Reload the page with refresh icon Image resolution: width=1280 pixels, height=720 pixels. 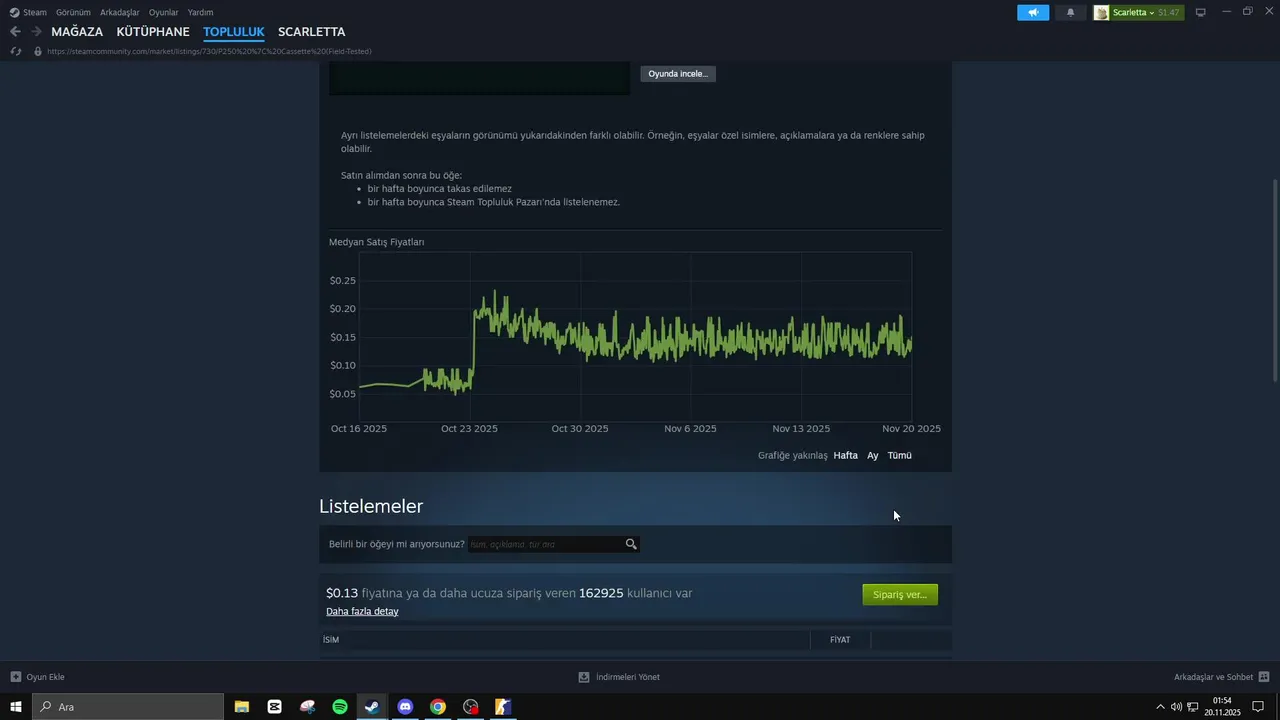(x=16, y=51)
